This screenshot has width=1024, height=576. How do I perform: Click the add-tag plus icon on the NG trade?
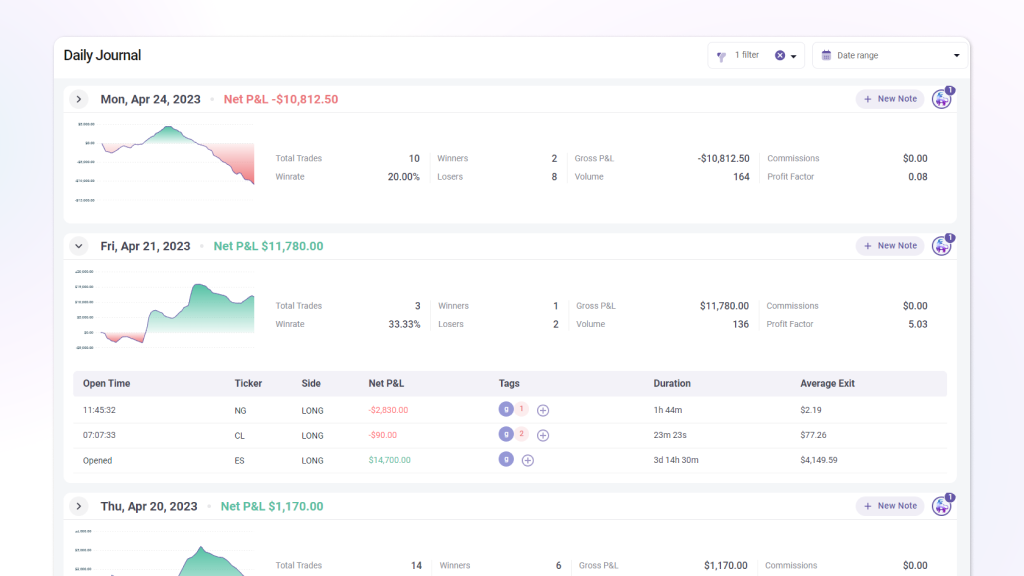pyautogui.click(x=543, y=409)
